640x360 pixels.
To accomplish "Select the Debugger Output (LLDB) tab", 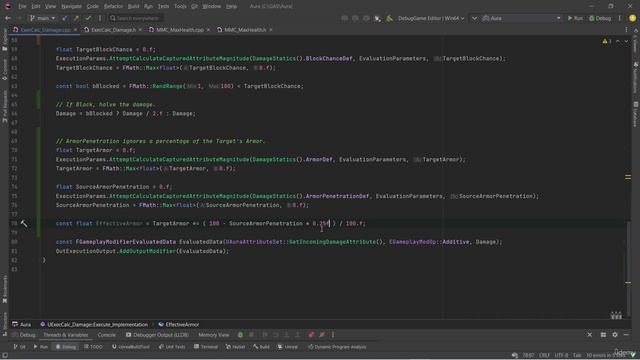I will tap(157, 335).
